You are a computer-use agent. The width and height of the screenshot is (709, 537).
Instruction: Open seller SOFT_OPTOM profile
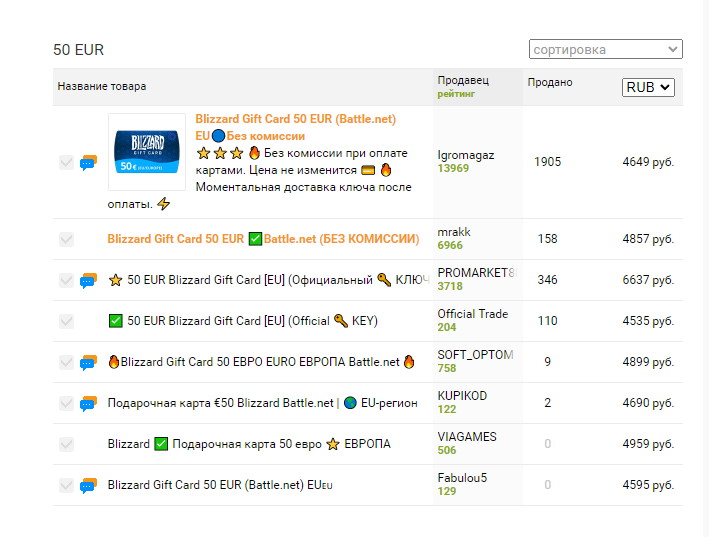pos(475,355)
